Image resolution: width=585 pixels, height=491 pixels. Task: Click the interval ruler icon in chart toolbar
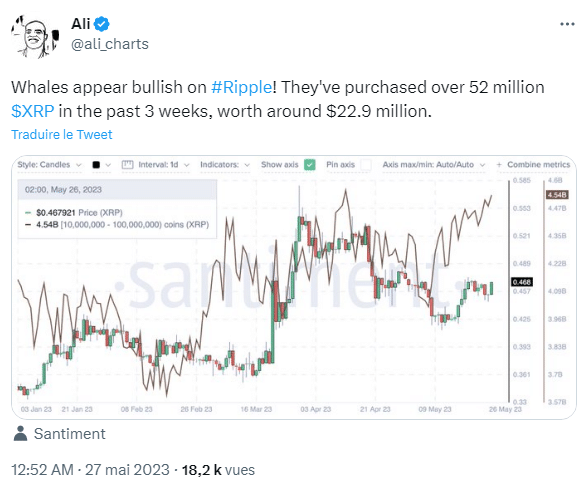127,165
